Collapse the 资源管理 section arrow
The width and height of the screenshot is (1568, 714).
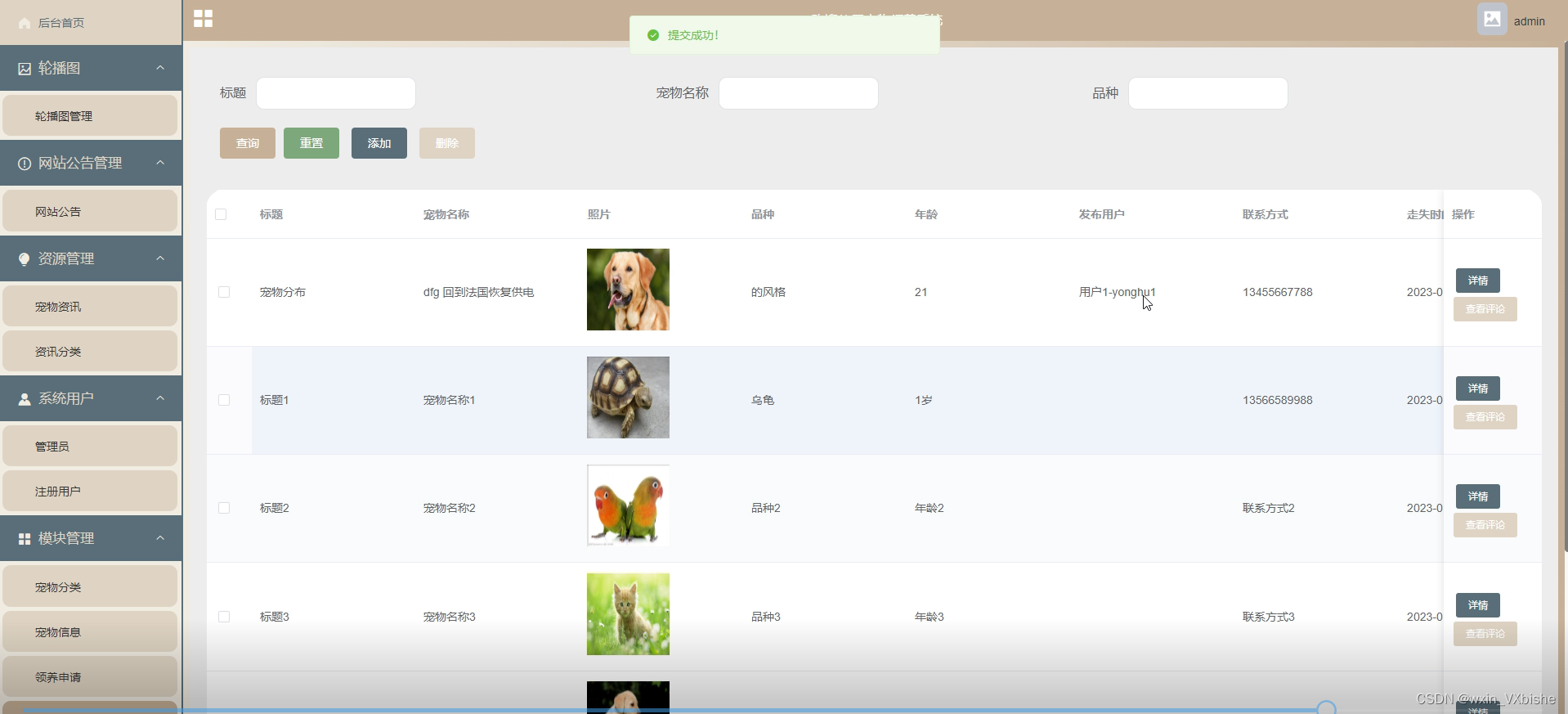(x=160, y=258)
